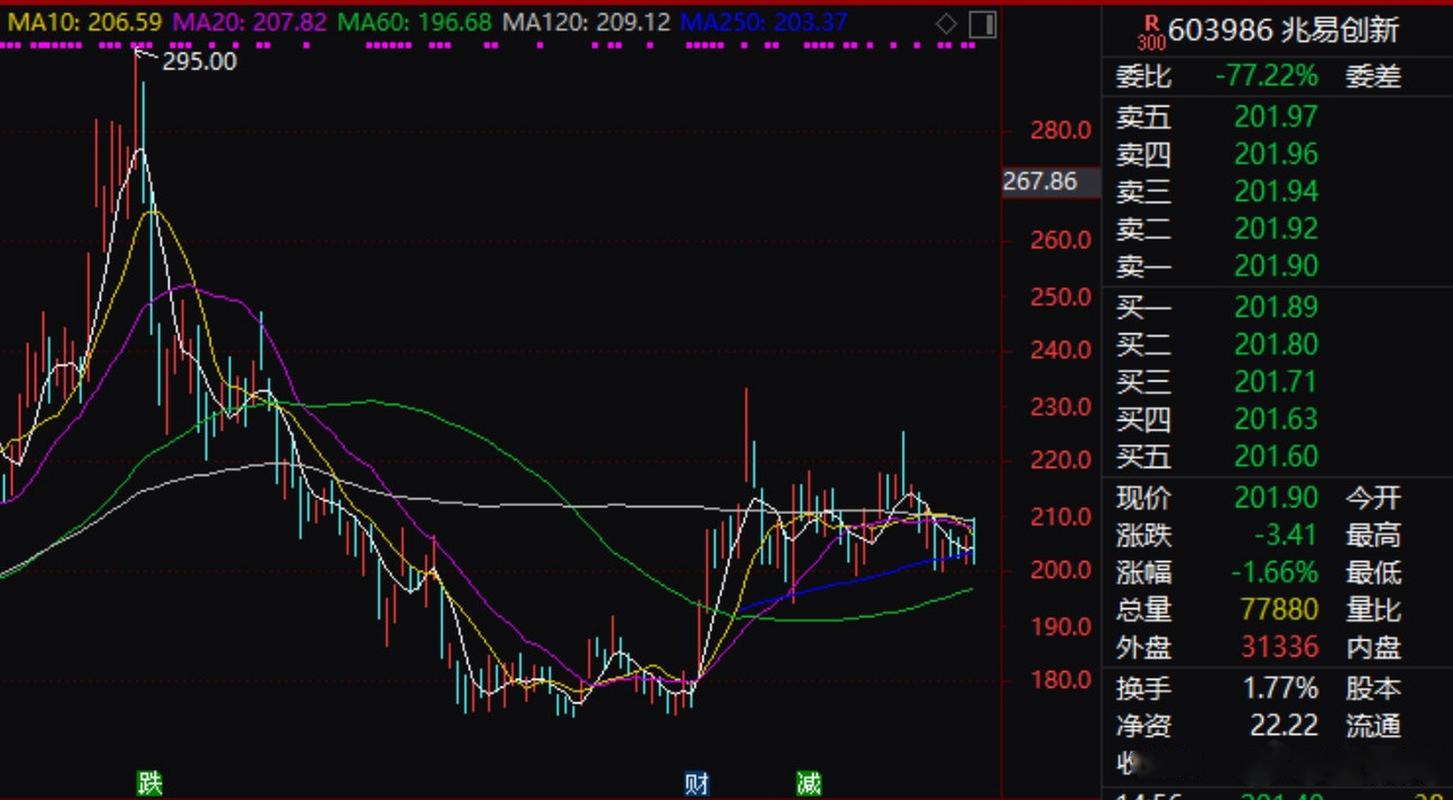Click the 280.0 price axis label
Image resolution: width=1453 pixels, height=800 pixels.
coord(1061,130)
